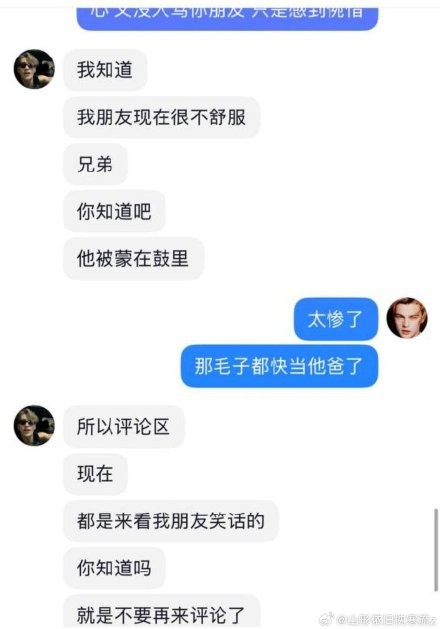Click the vertical scrollbar thumb
Viewport: 440px width, 629px height.
pyautogui.click(x=436, y=550)
